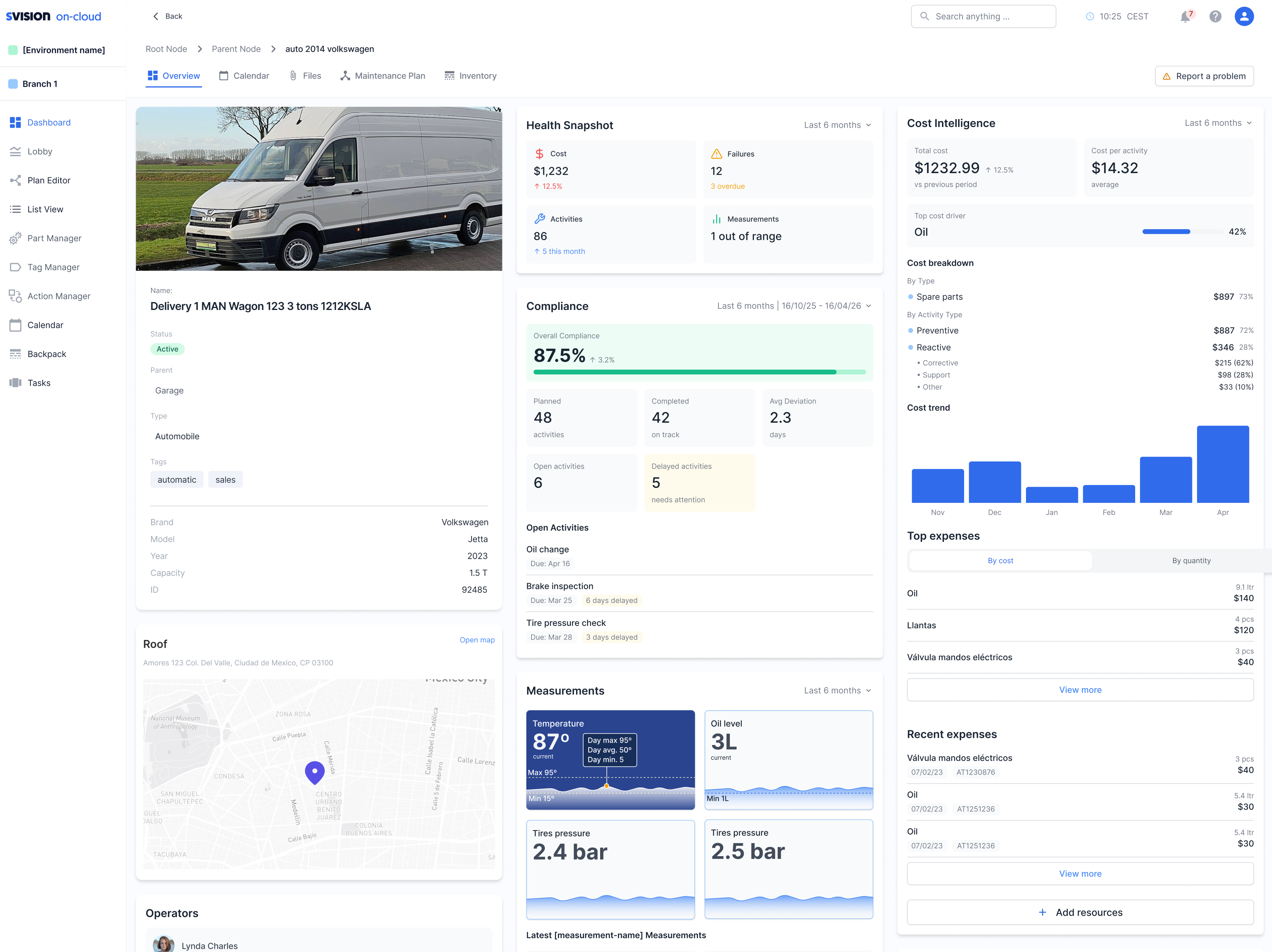
Task: Click the Action Manager icon
Action: point(15,296)
